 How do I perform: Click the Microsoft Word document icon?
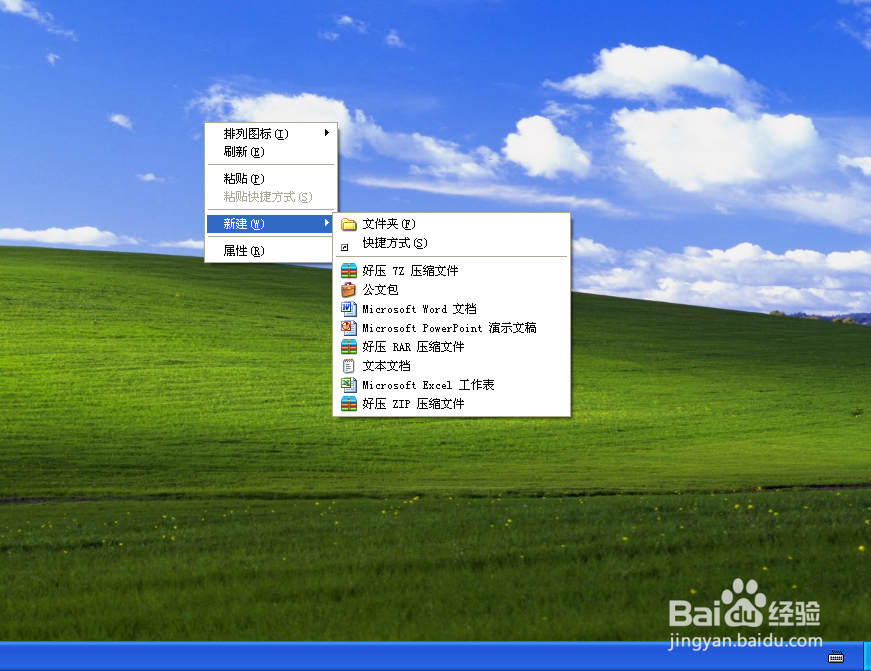[349, 309]
